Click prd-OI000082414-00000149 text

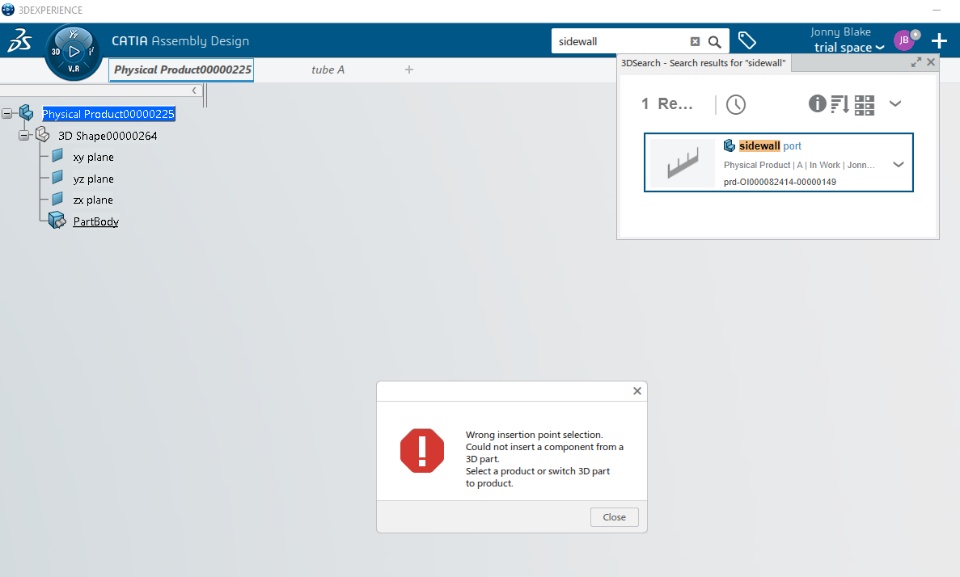(779, 182)
